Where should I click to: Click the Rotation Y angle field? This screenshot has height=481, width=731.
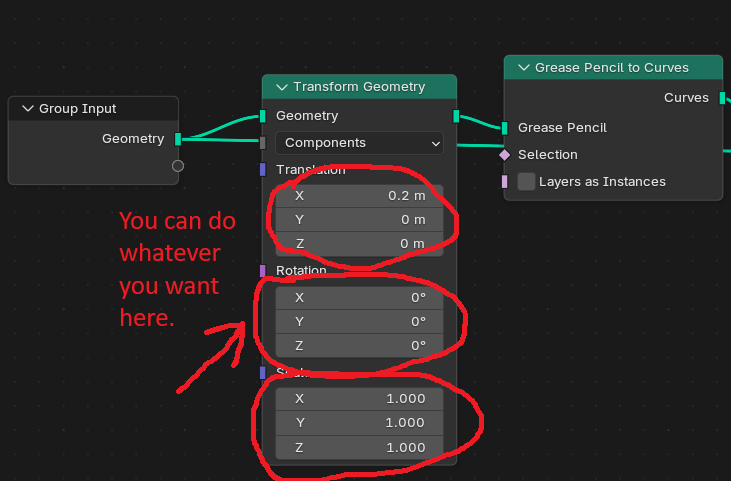tap(359, 322)
